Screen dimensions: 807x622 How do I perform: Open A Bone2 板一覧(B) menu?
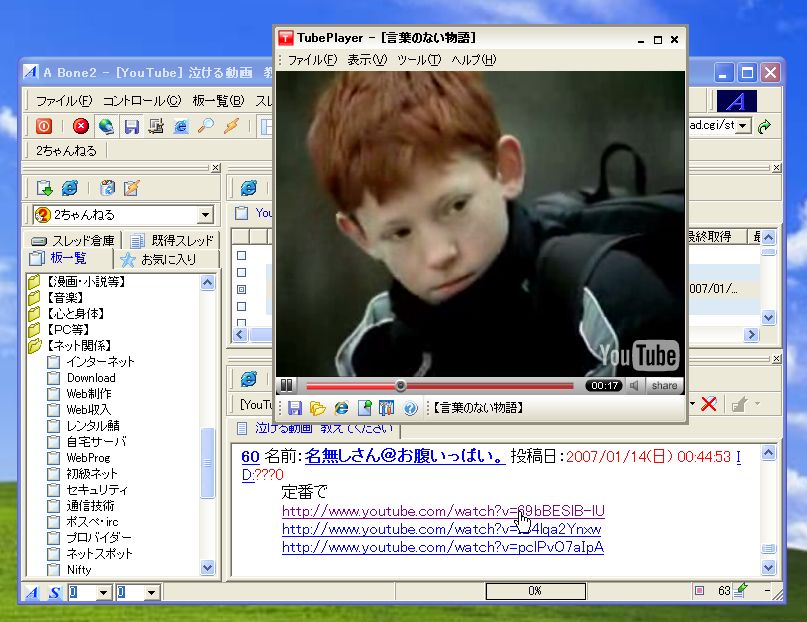click(x=218, y=101)
